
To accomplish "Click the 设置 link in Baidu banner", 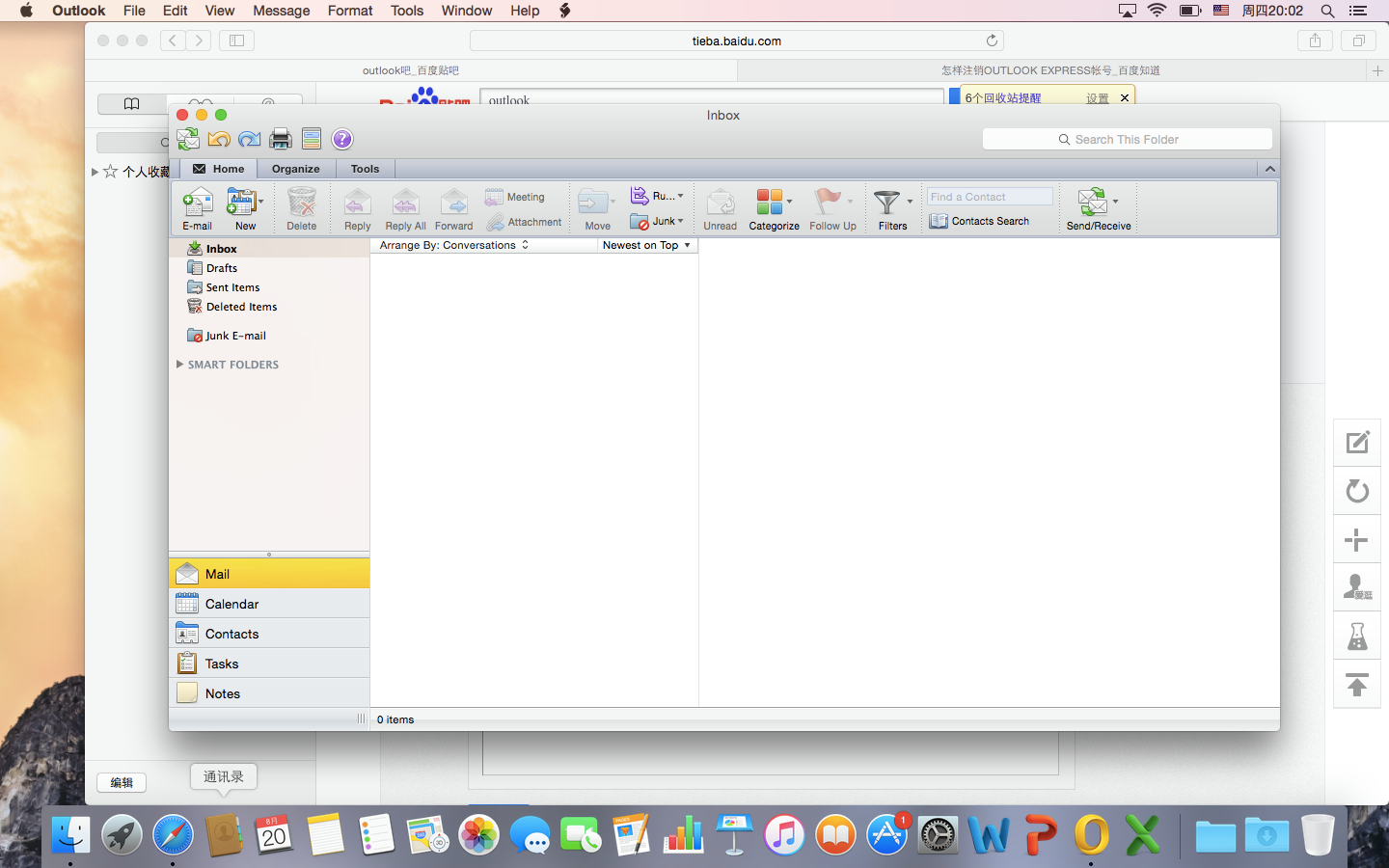I will pyautogui.click(x=1098, y=98).
